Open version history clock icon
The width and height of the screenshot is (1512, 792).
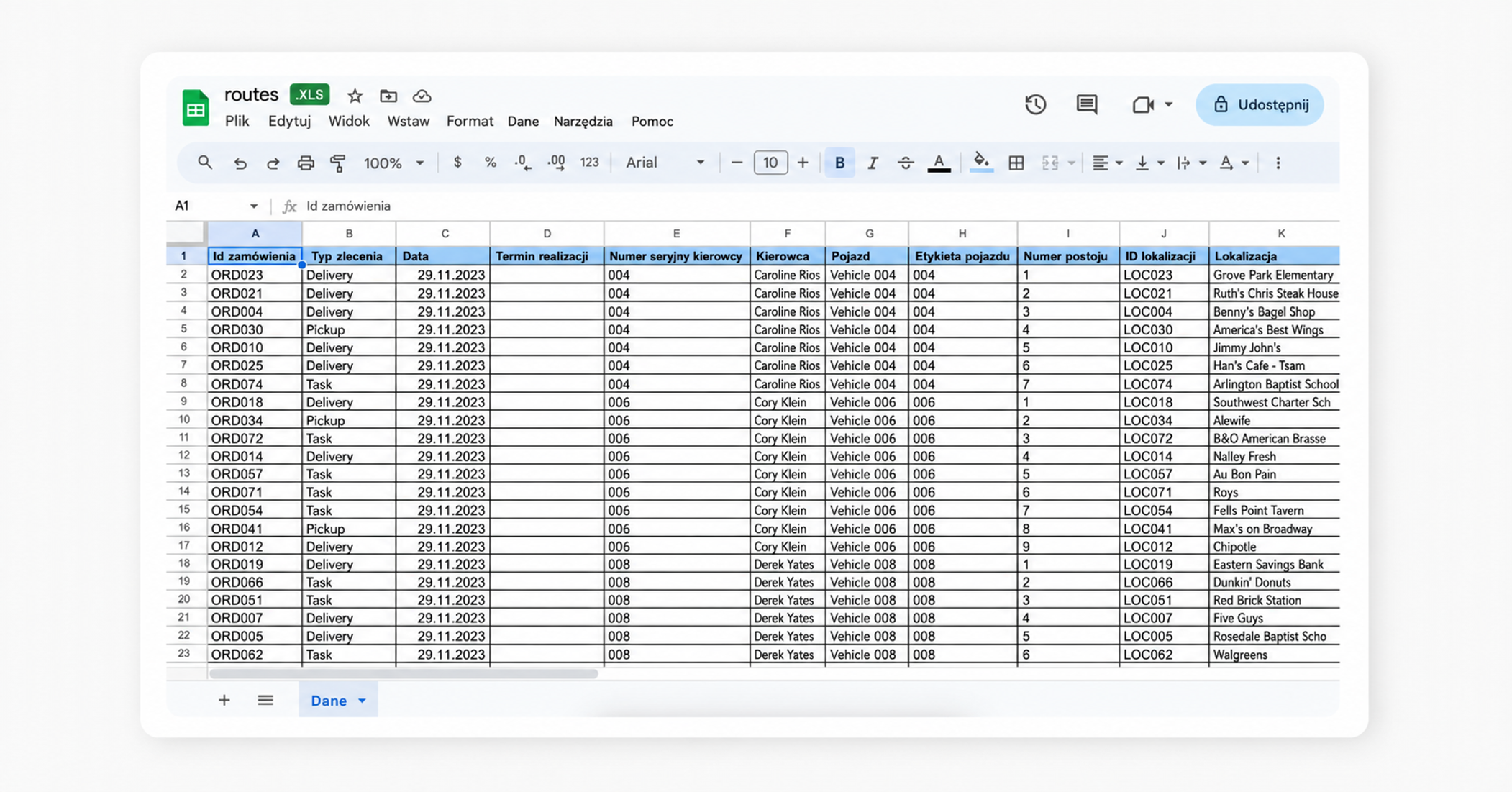click(x=1035, y=105)
